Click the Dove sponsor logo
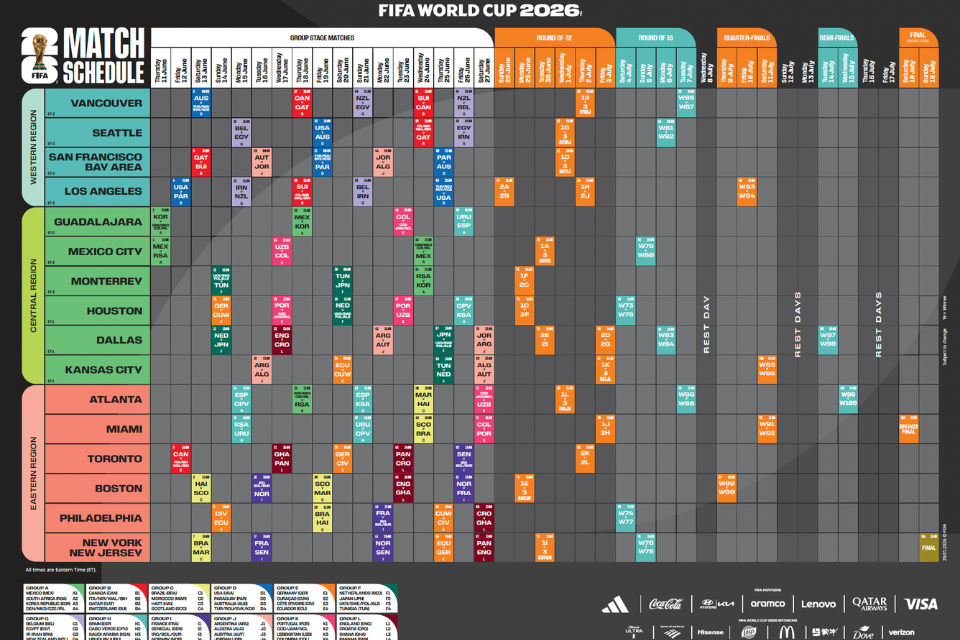The height and width of the screenshot is (640, 960). pos(863,632)
